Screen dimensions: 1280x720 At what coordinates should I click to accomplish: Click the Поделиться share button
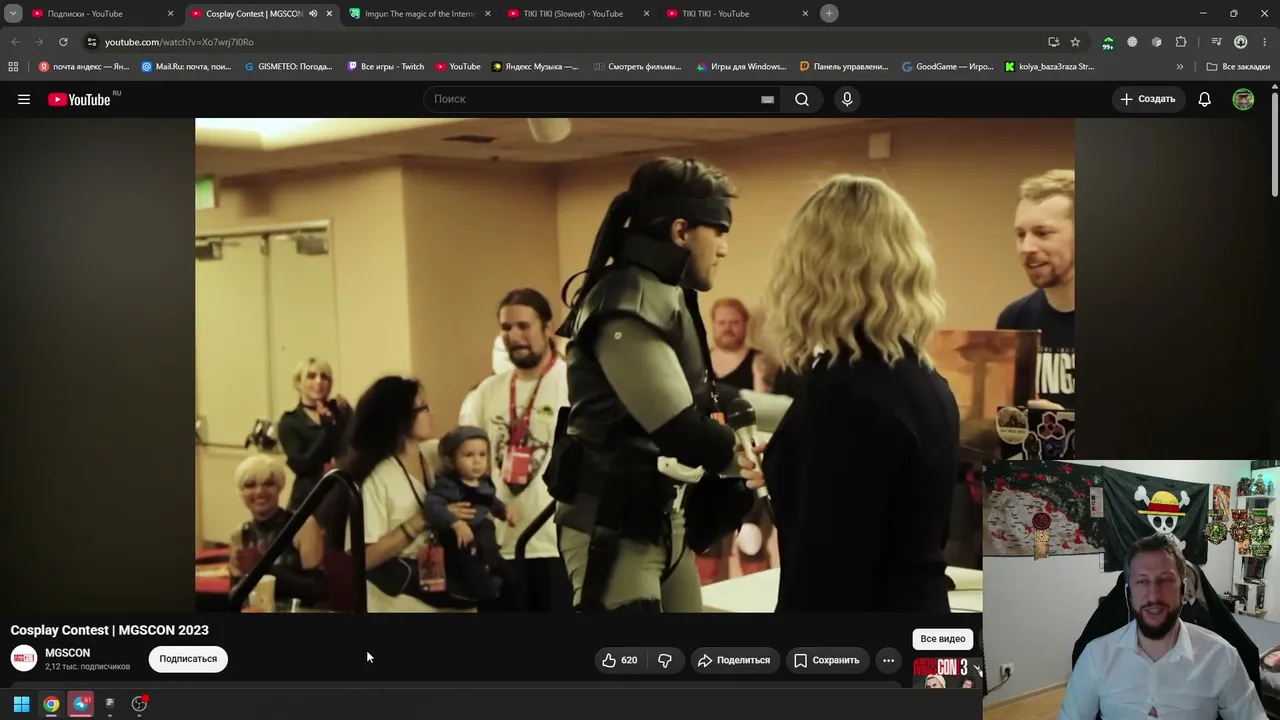pos(734,660)
